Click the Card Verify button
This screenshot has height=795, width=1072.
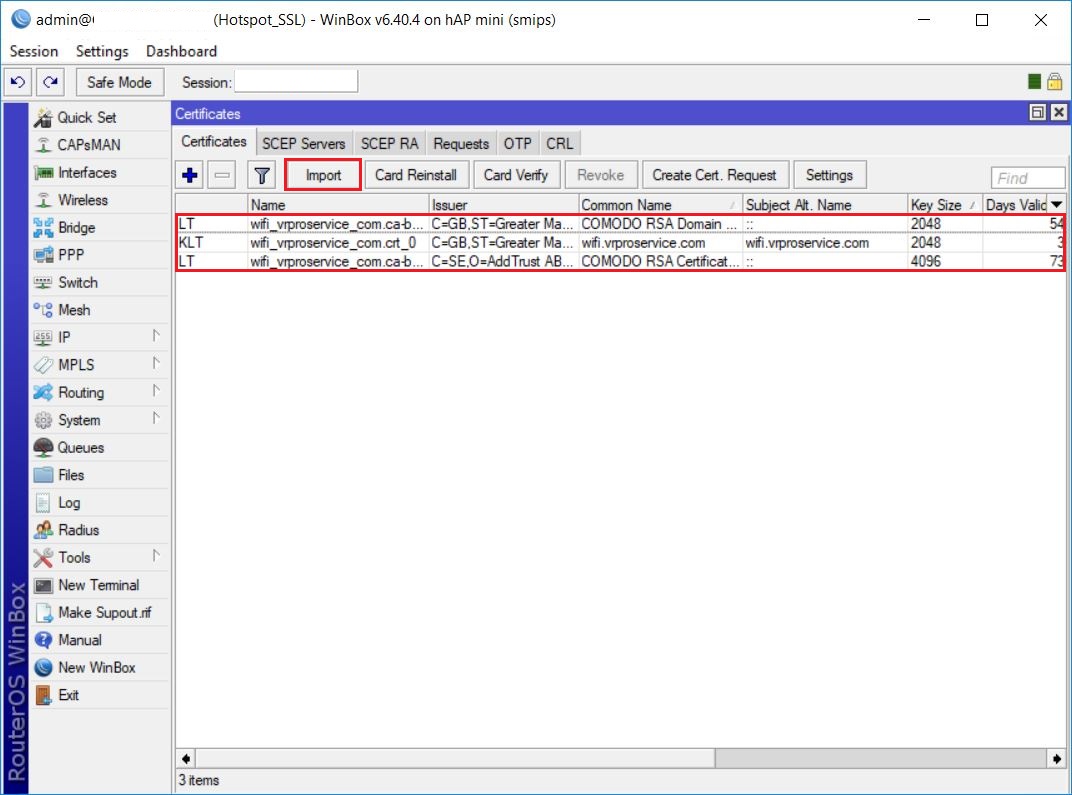[x=515, y=175]
